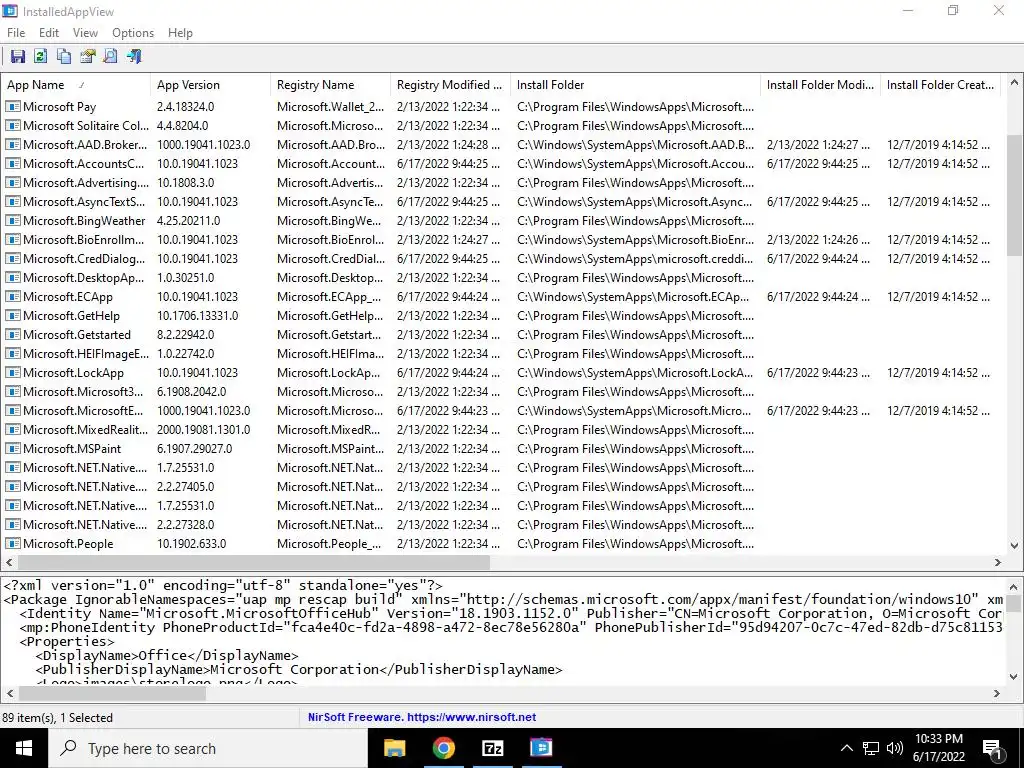The width and height of the screenshot is (1024, 768).
Task: Click the app list vertical scrollbar down arrow
Action: 1014,545
